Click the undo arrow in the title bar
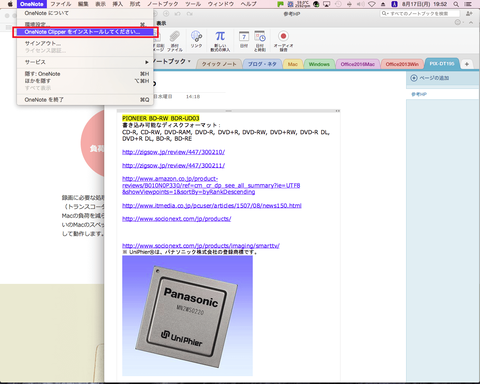480x384 pixels. click(x=178, y=14)
